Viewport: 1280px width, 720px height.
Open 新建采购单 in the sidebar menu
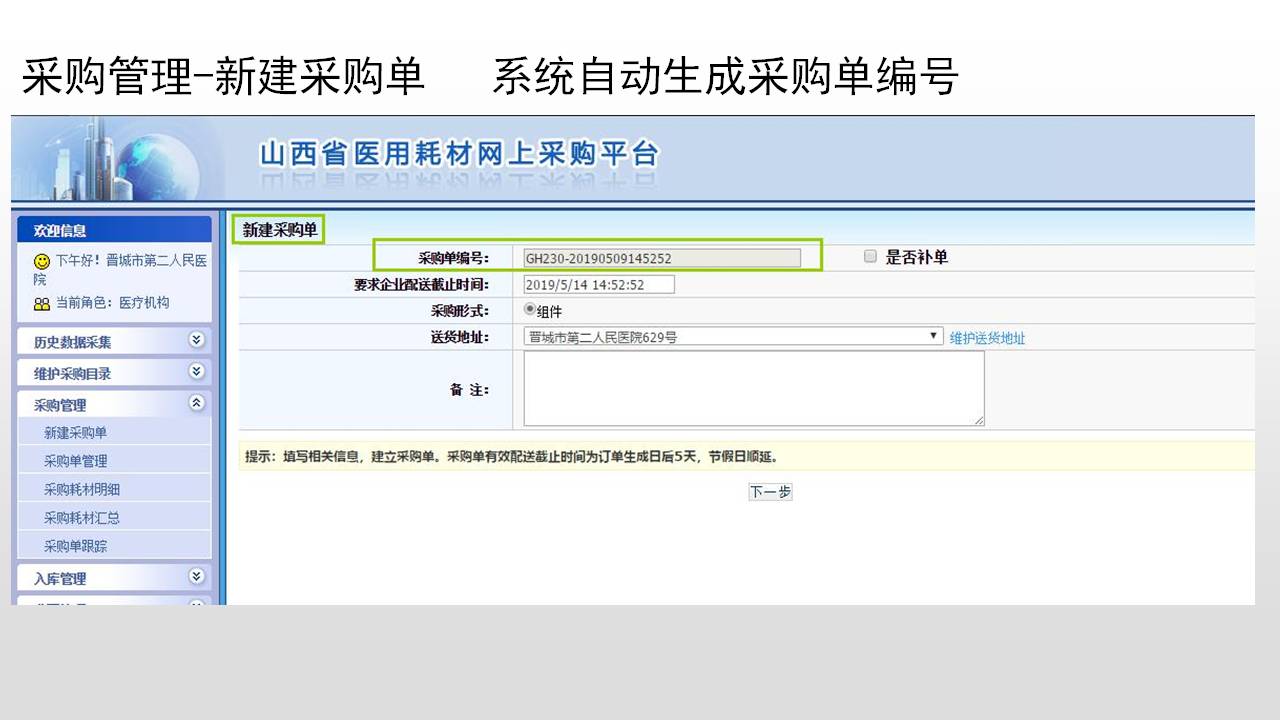click(75, 433)
